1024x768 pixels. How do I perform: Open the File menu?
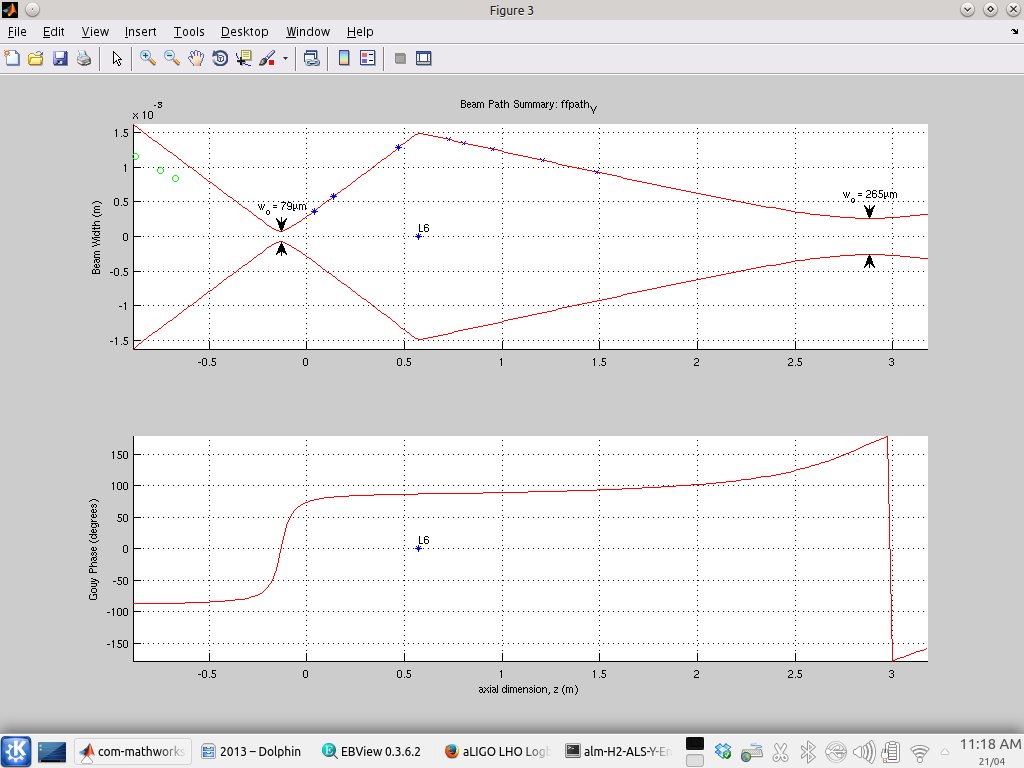pyautogui.click(x=17, y=31)
